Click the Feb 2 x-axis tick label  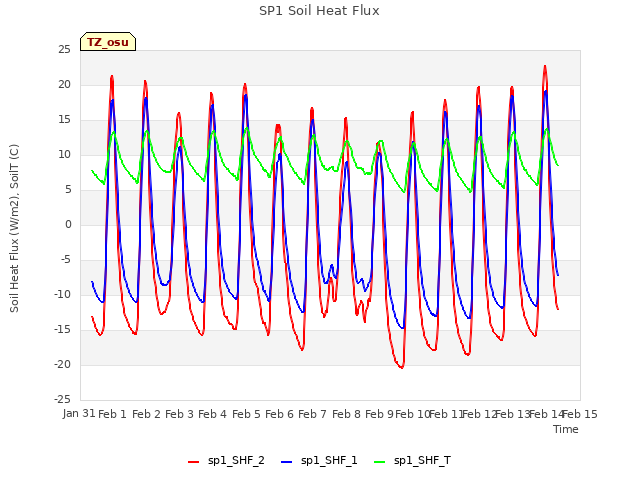146,414
